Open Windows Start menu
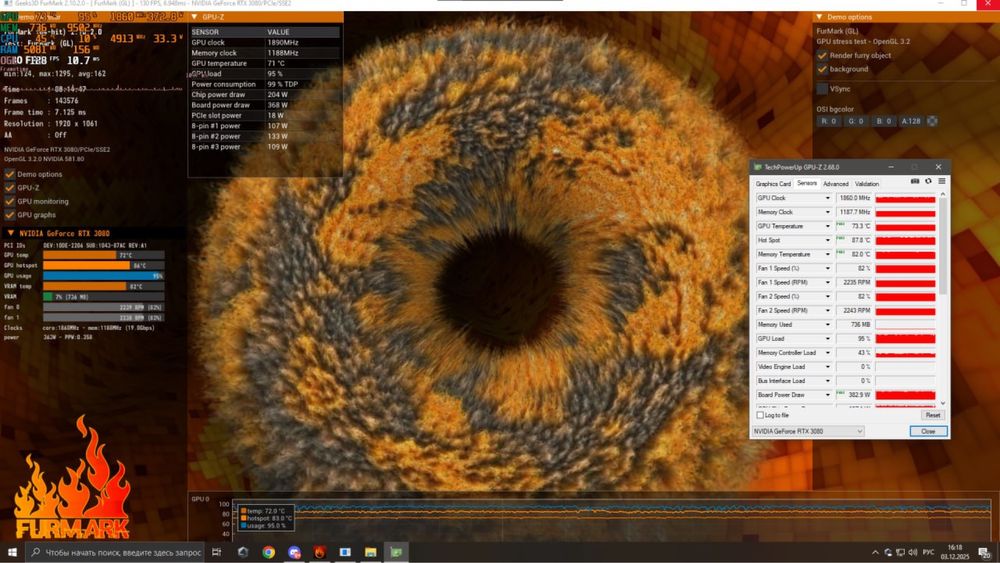 (12, 552)
